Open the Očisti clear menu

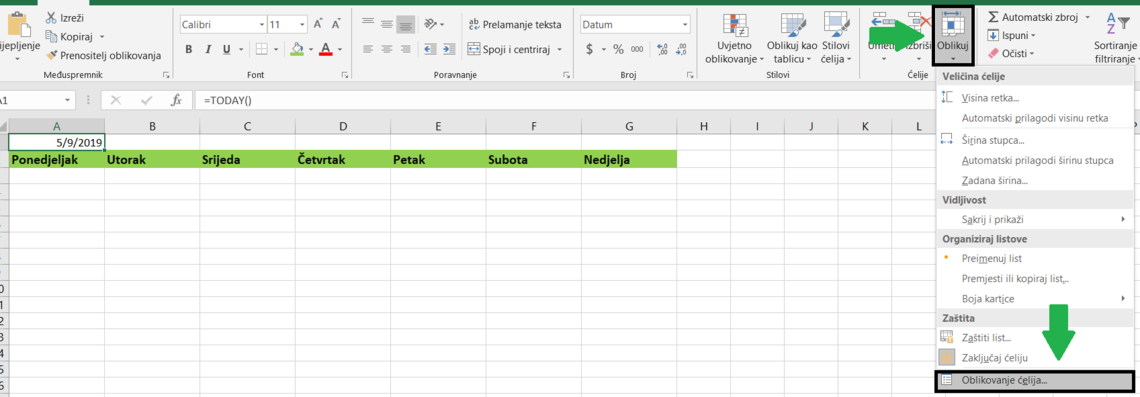point(1011,53)
